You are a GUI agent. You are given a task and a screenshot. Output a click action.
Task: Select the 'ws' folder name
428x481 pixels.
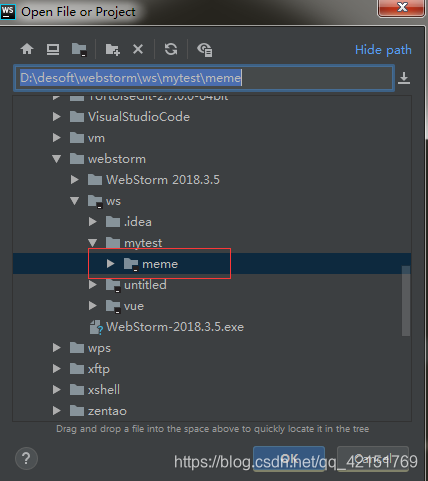click(113, 201)
